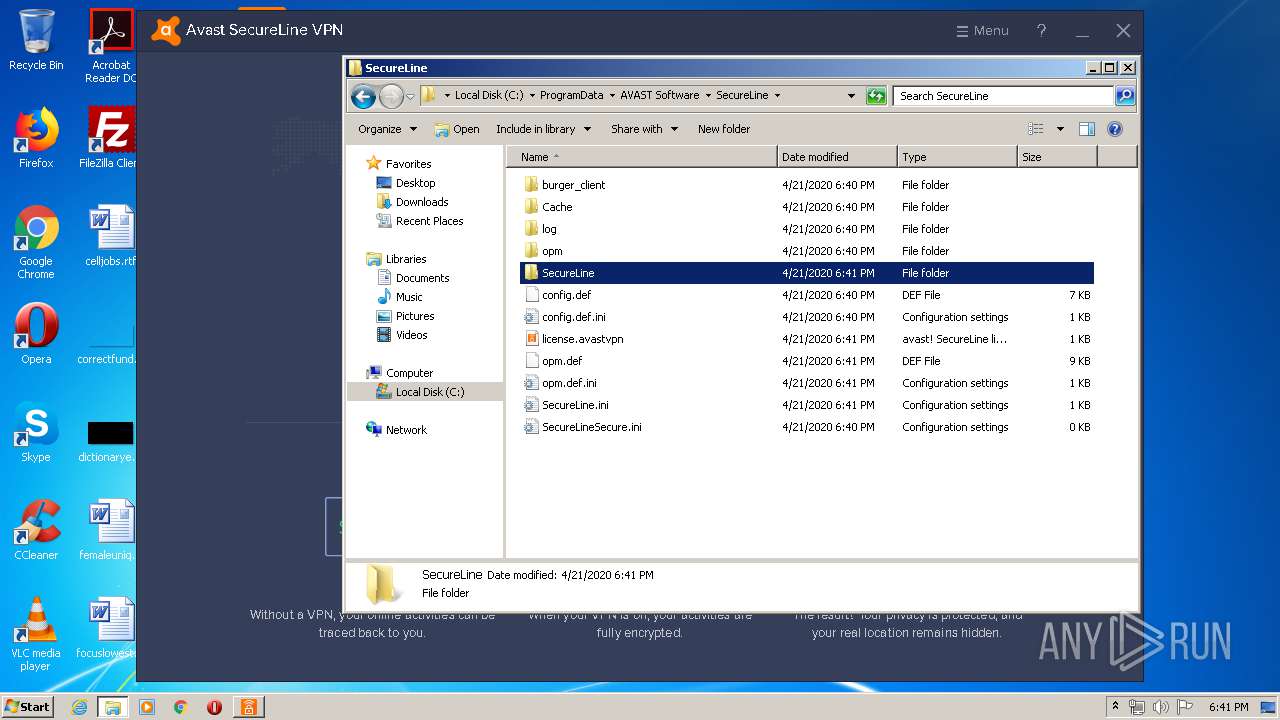The width and height of the screenshot is (1280, 720).
Task: Open Music library
Action: (x=409, y=297)
